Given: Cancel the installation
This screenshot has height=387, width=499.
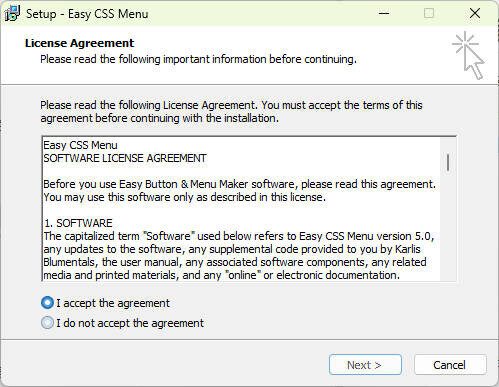Looking at the screenshot, I should tap(450, 365).
